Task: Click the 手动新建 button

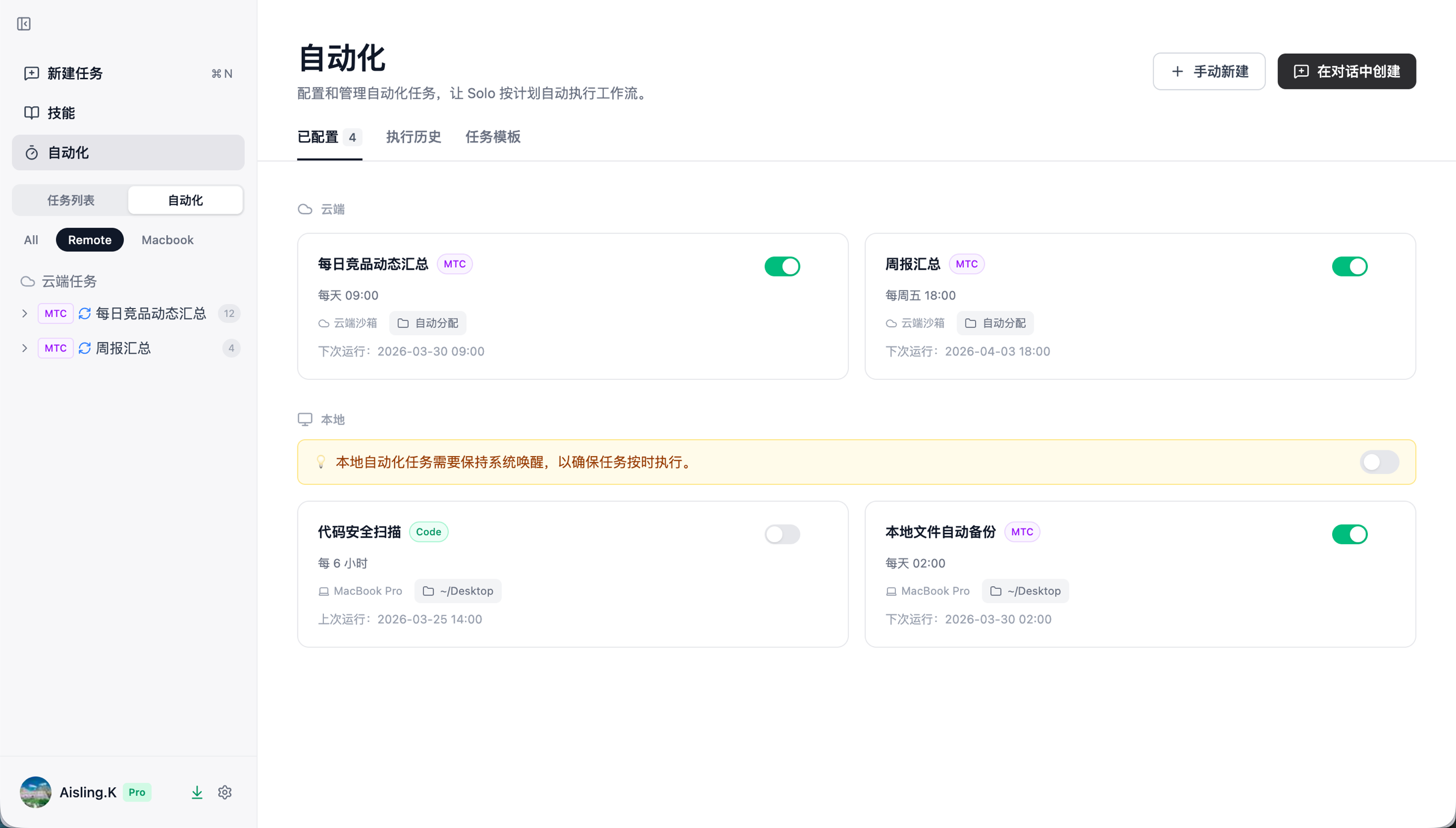Action: pos(1208,71)
